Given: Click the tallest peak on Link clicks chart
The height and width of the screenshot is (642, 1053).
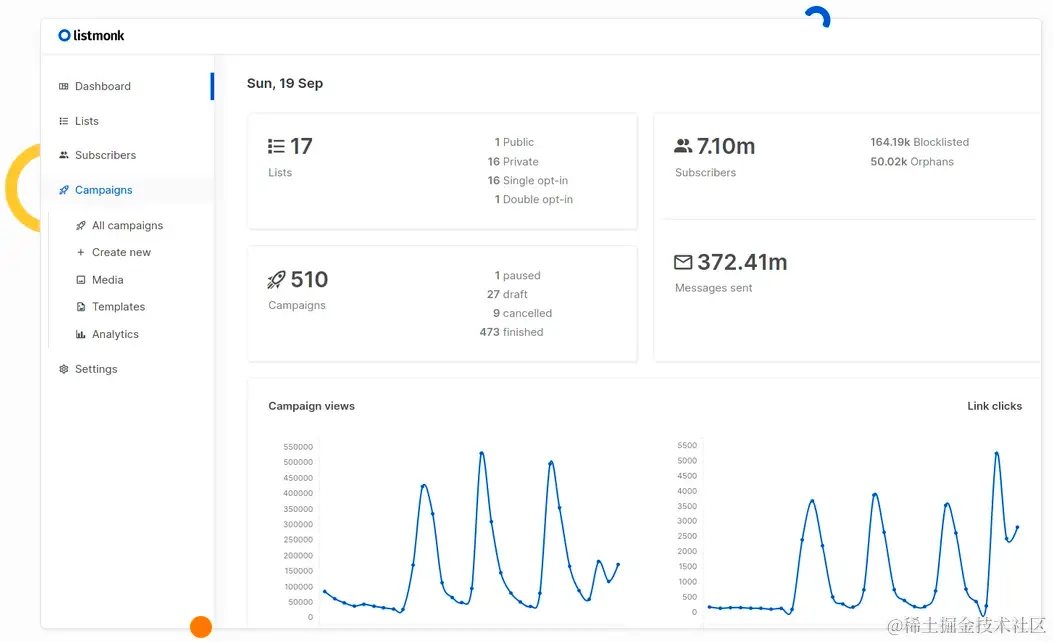Looking at the screenshot, I should [997, 453].
